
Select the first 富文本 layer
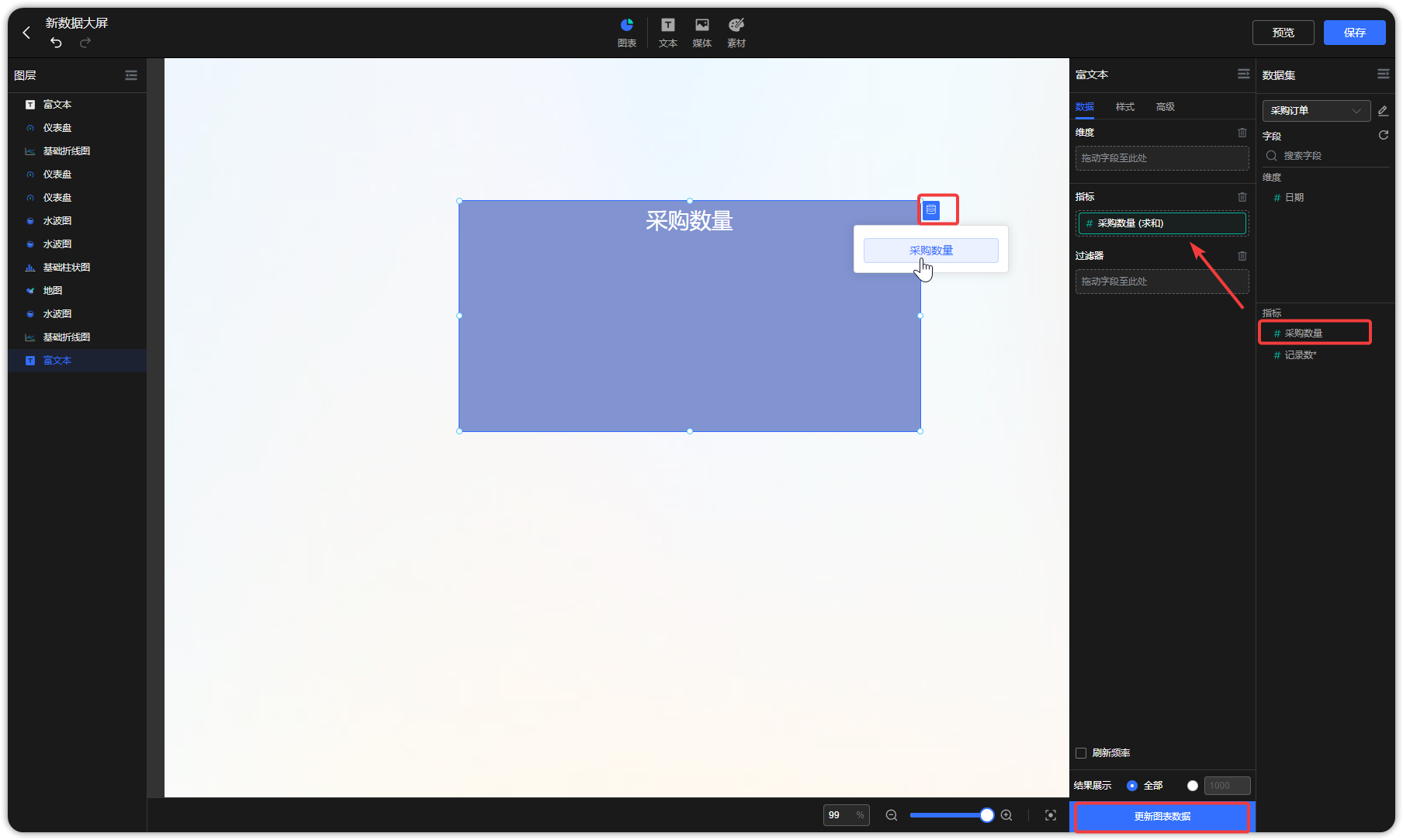pos(78,105)
